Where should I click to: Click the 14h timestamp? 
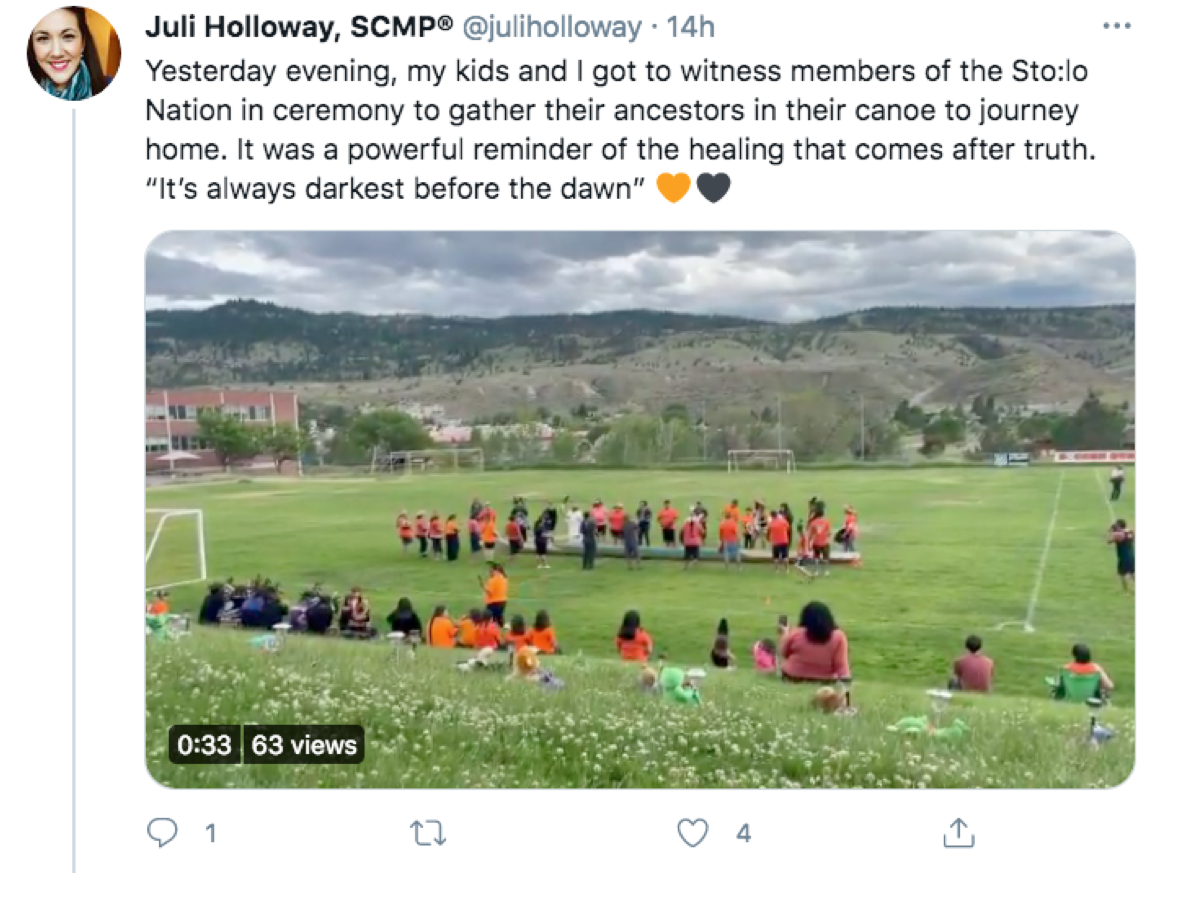(x=690, y=28)
